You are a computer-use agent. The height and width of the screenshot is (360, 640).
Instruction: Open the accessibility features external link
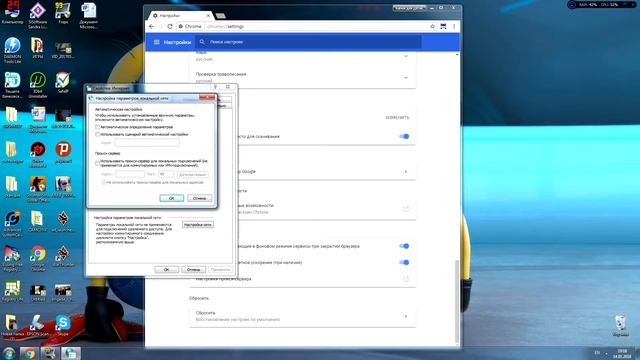(406, 209)
